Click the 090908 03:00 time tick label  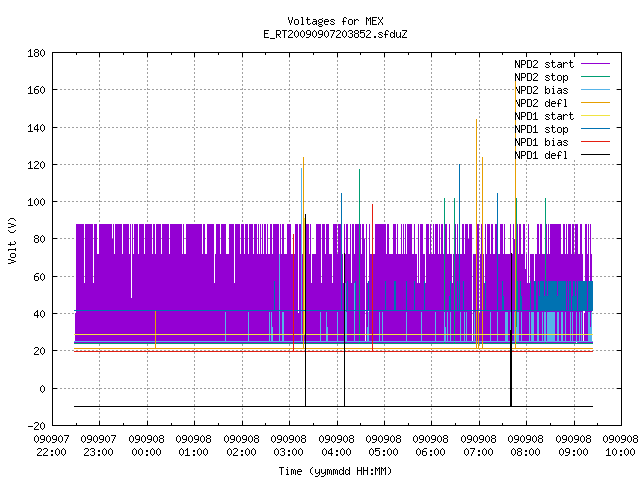click(289, 446)
